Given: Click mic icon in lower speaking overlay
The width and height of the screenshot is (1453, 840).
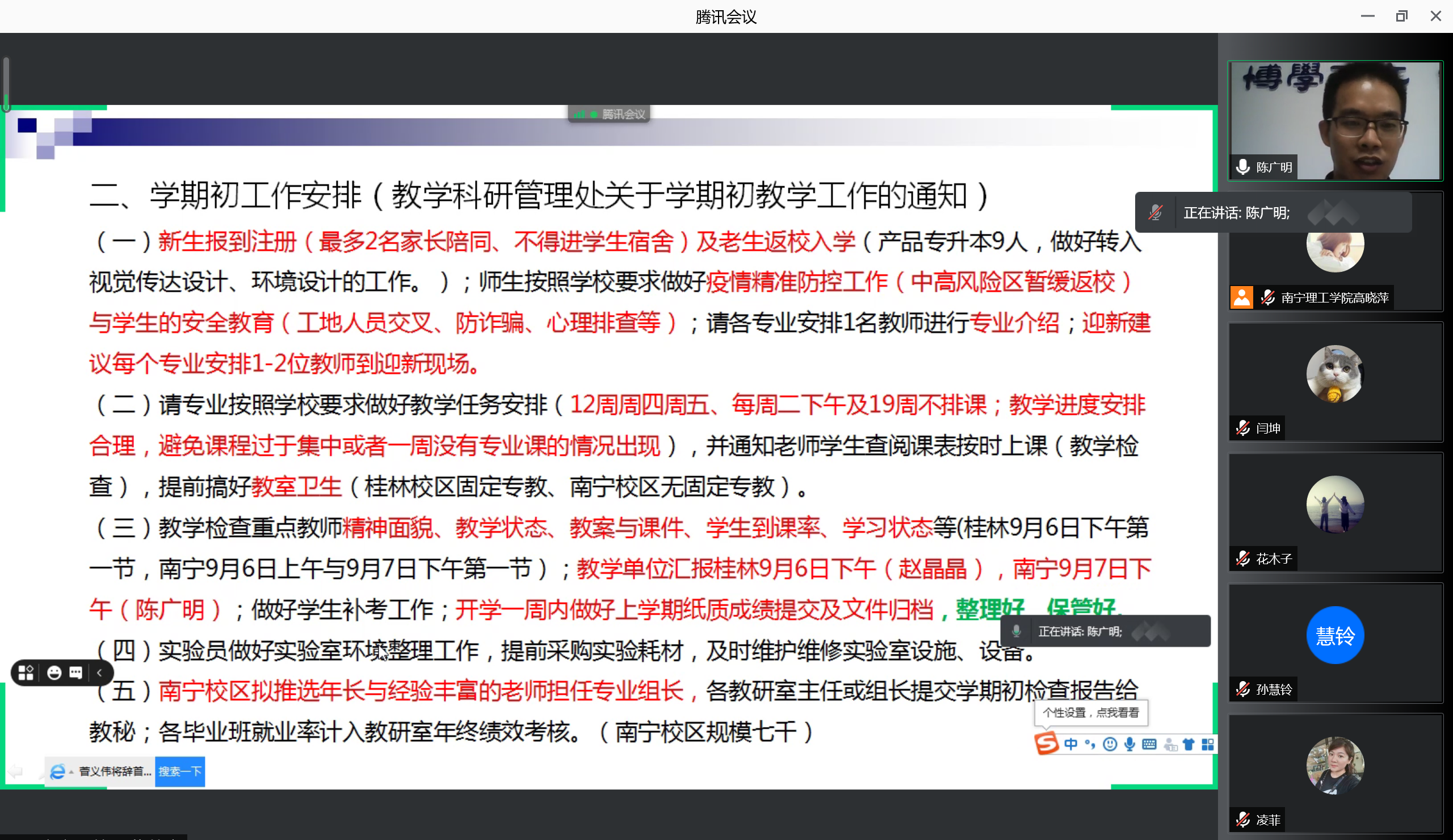Looking at the screenshot, I should click(x=1017, y=631).
